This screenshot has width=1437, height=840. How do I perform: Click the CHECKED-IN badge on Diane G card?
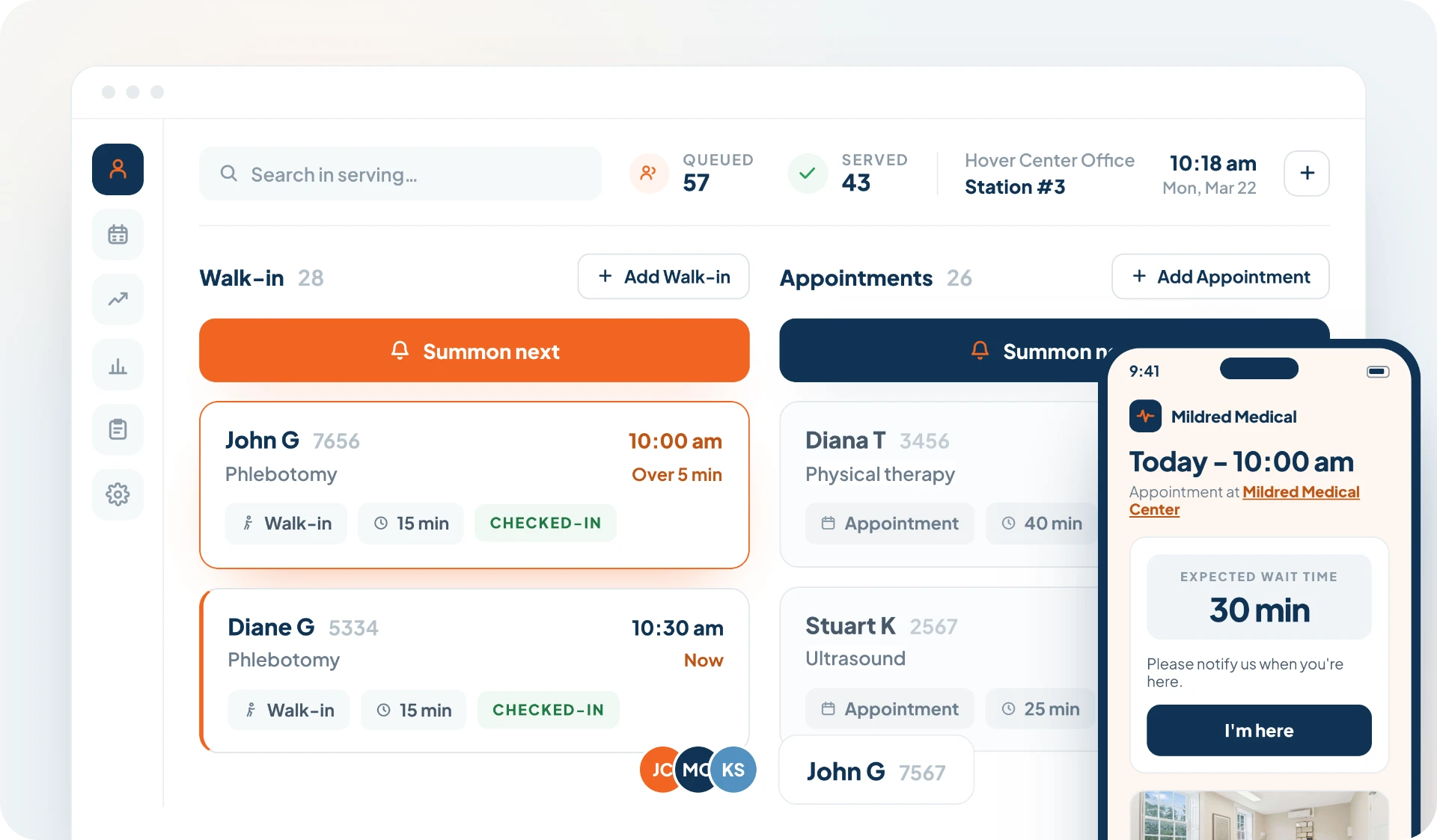(x=548, y=710)
